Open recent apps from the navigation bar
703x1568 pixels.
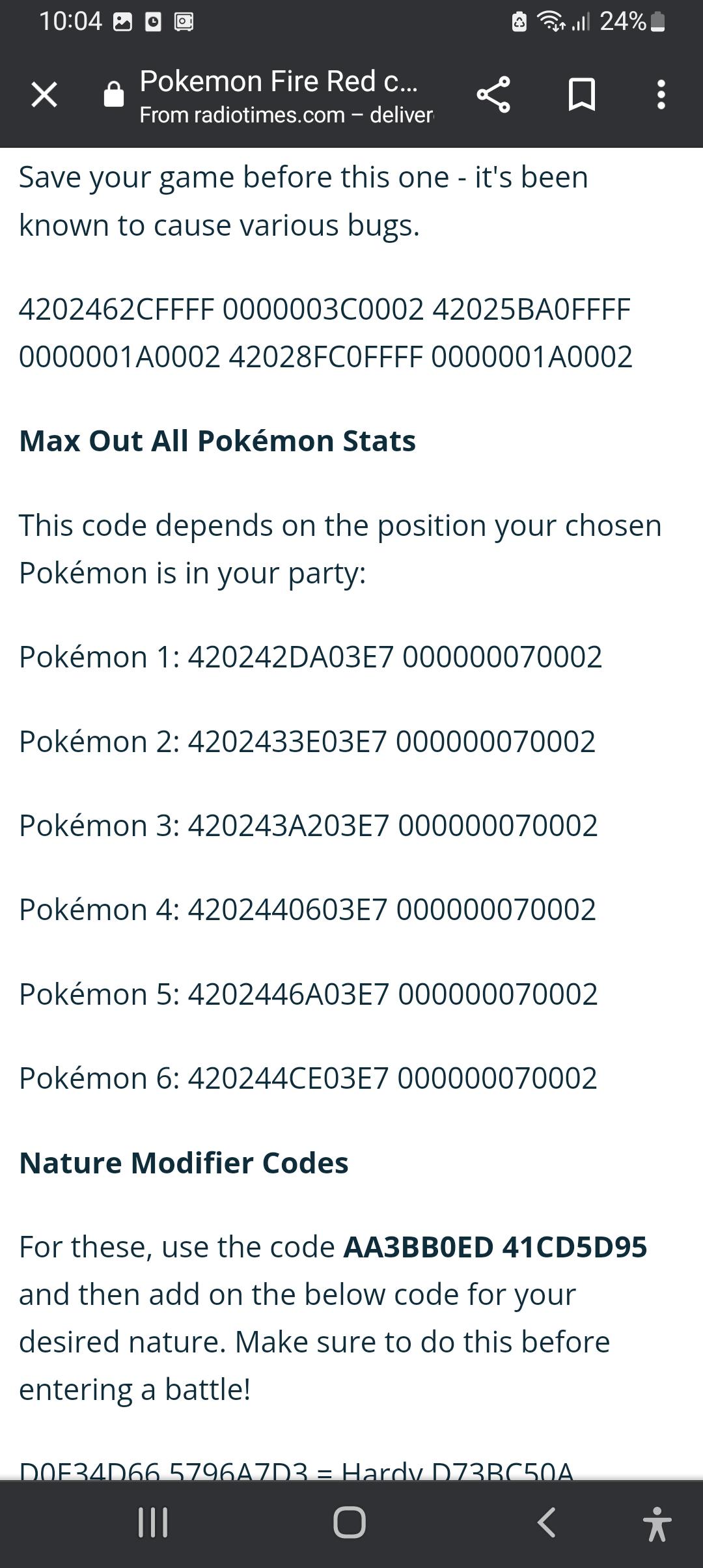click(x=154, y=1522)
